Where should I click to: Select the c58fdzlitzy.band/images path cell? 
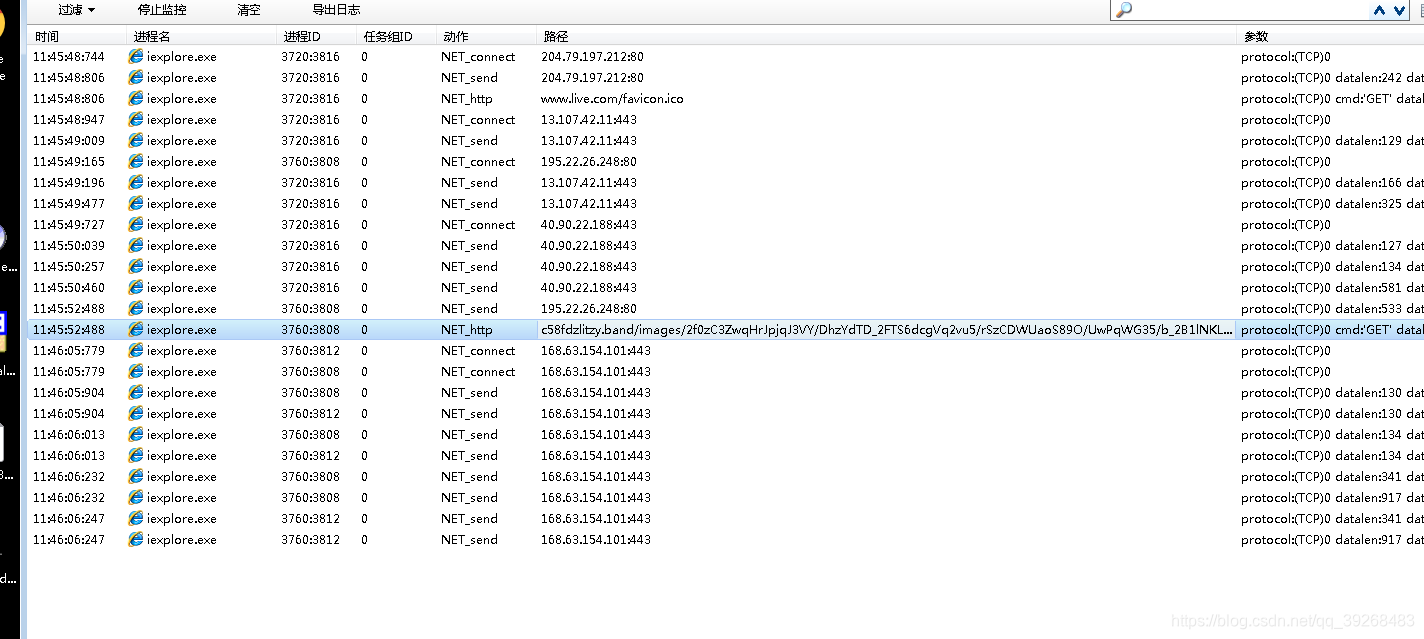tap(886, 330)
